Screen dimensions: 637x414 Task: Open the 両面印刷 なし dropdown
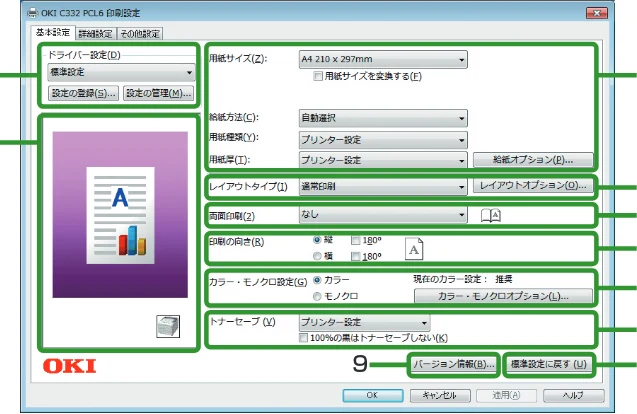coord(383,215)
